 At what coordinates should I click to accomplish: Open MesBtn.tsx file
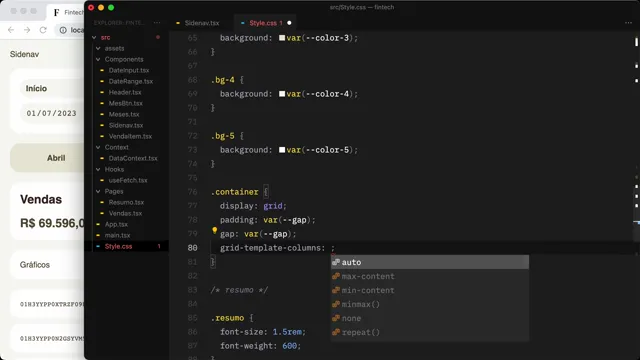[x=125, y=103]
